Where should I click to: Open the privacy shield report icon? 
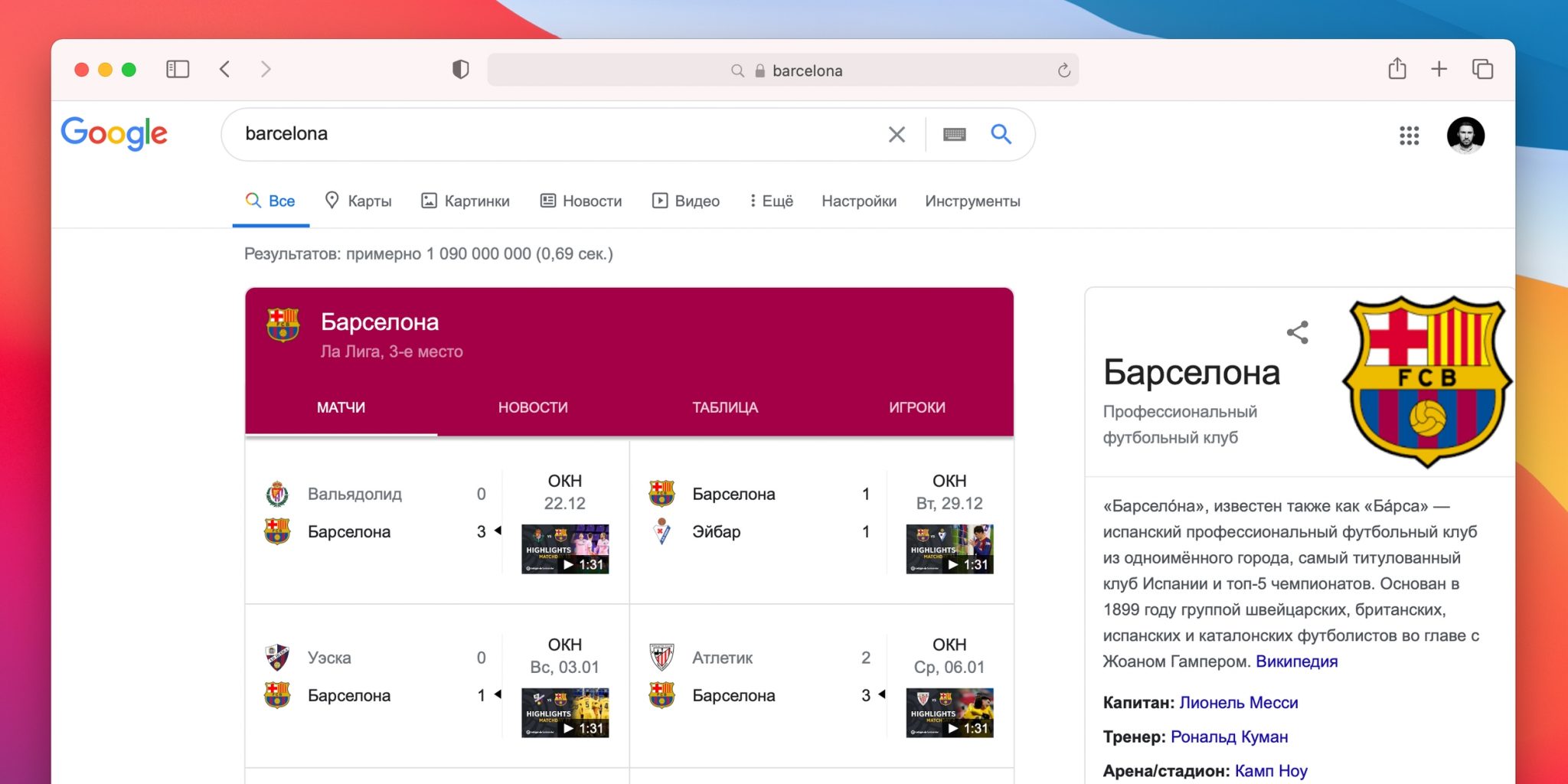(460, 70)
